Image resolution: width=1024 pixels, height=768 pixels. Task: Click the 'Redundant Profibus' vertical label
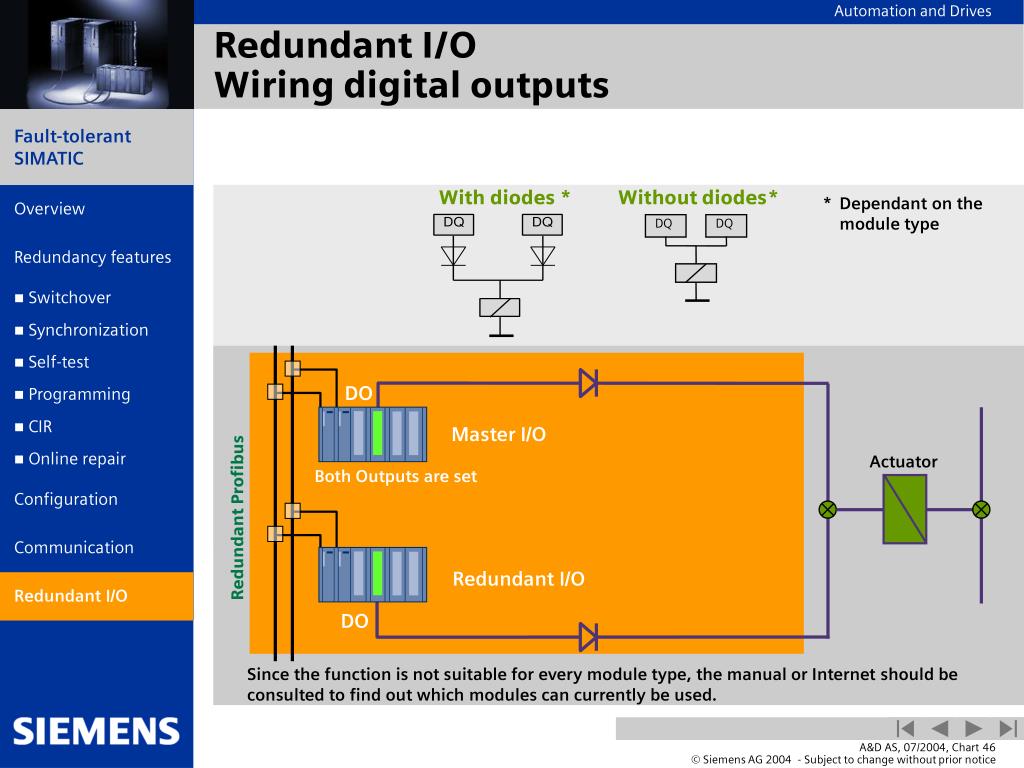coord(237,517)
